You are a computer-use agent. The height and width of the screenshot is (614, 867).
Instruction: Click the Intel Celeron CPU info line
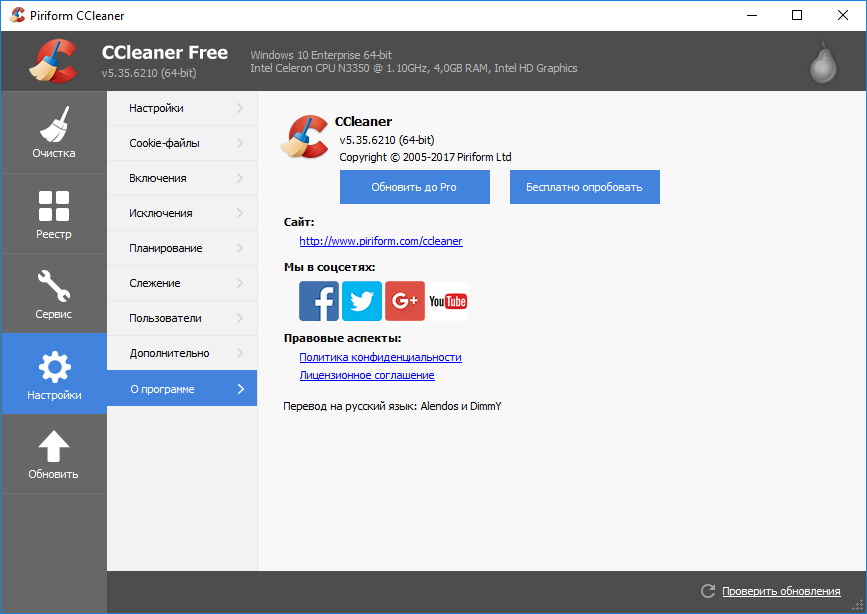pyautogui.click(x=414, y=68)
